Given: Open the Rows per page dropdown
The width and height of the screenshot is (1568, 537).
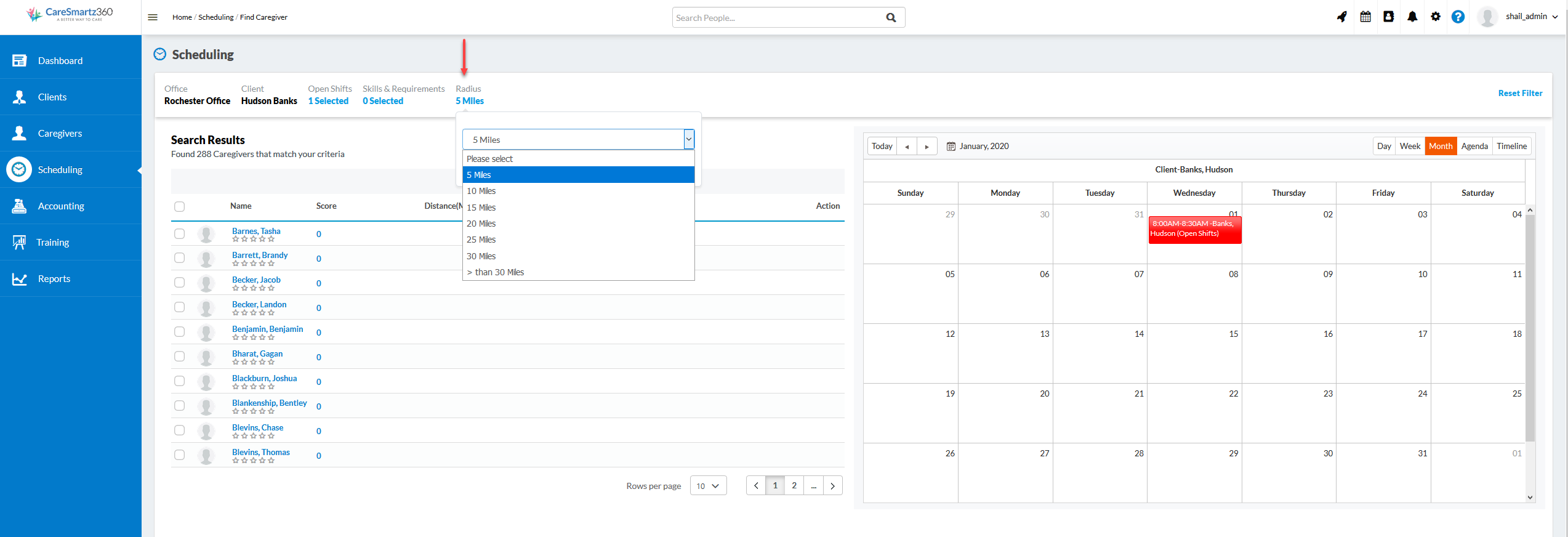Looking at the screenshot, I should [708, 486].
